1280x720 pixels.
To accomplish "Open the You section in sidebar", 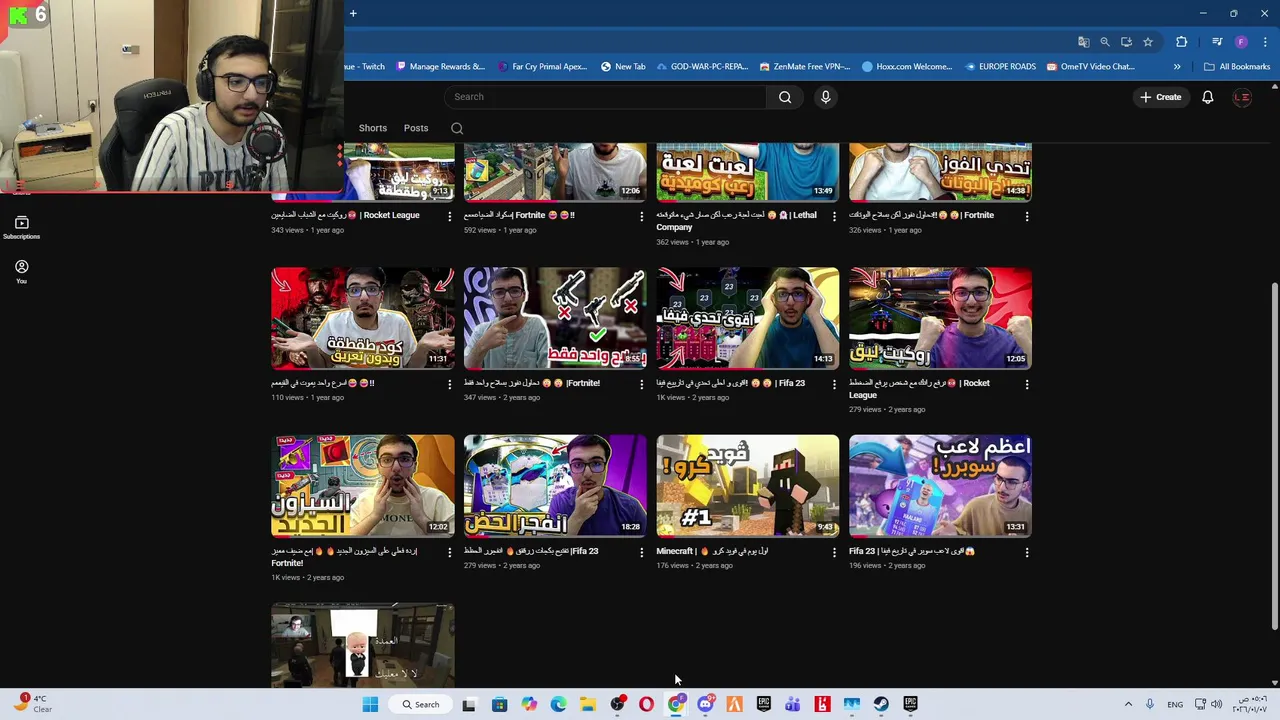I will click(x=21, y=272).
